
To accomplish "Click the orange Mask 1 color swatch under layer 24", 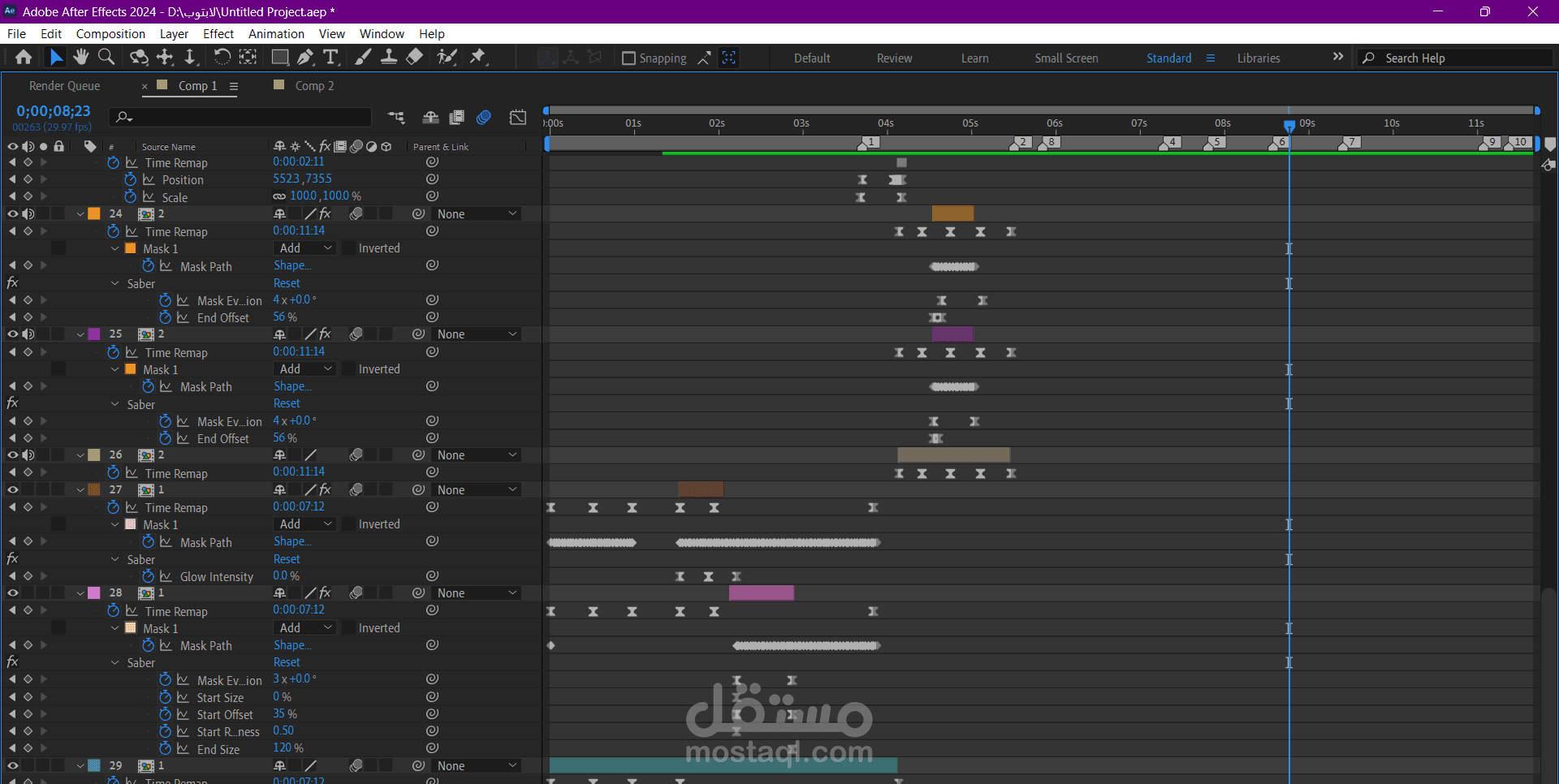I will click(x=131, y=248).
